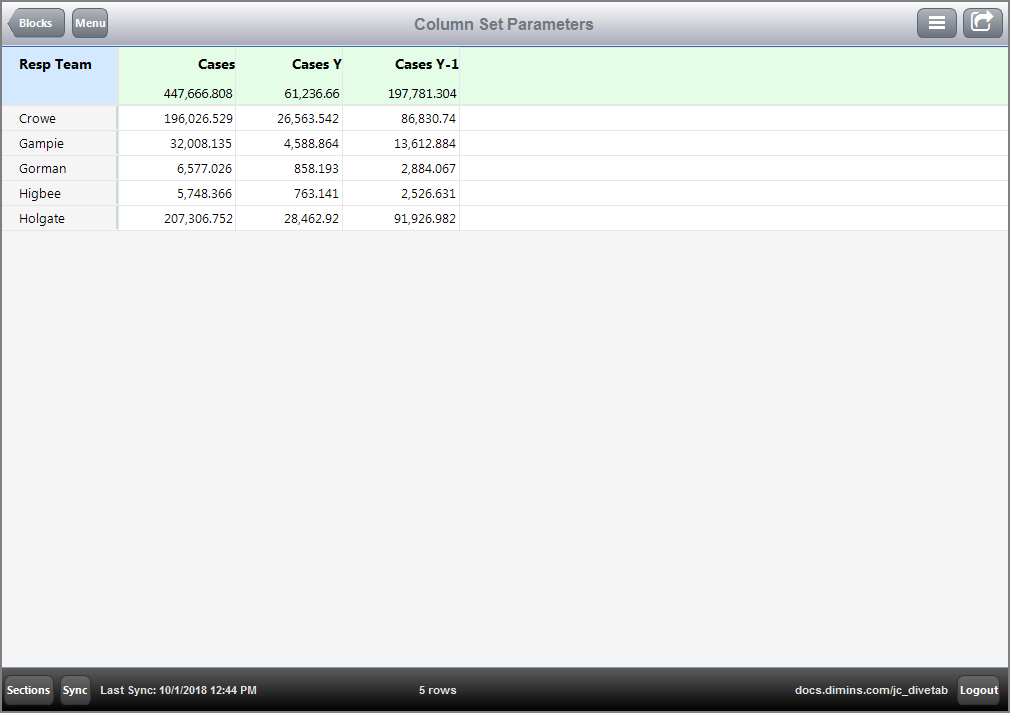The image size is (1010, 713).
Task: Click the Cases Y-1 column header
Action: click(426, 64)
